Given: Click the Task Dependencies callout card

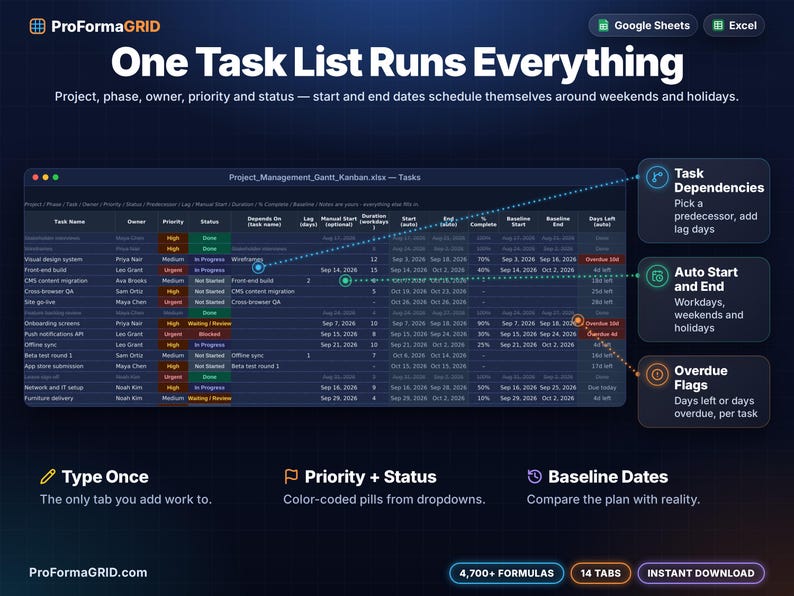Looking at the screenshot, I should [704, 201].
